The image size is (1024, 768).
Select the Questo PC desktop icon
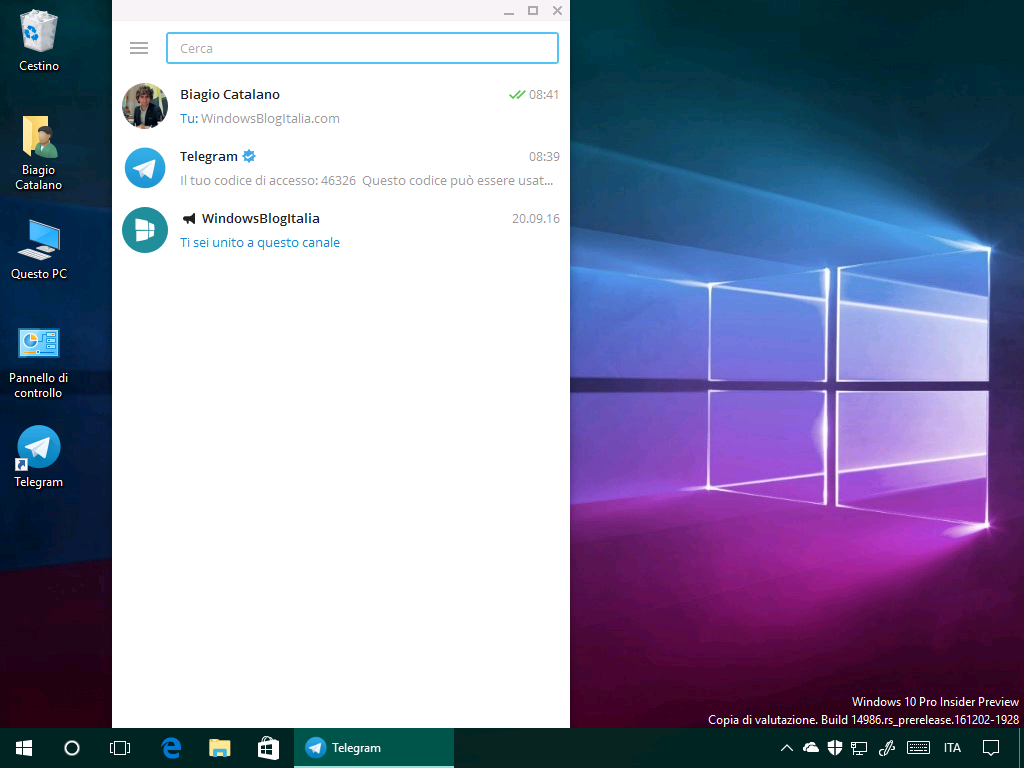(x=39, y=250)
